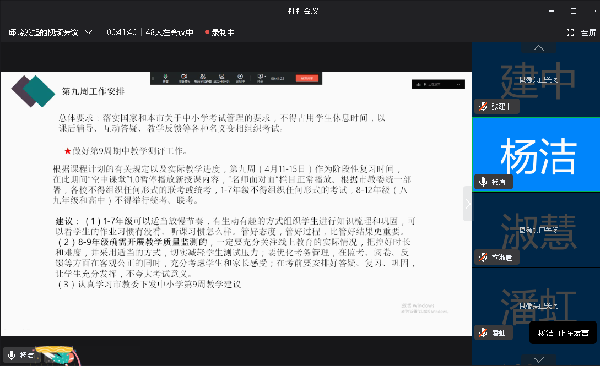This screenshot has height=366, width=600.
Task: Show previous participants with the up chevron
Action: pyautogui.click(x=539, y=47)
